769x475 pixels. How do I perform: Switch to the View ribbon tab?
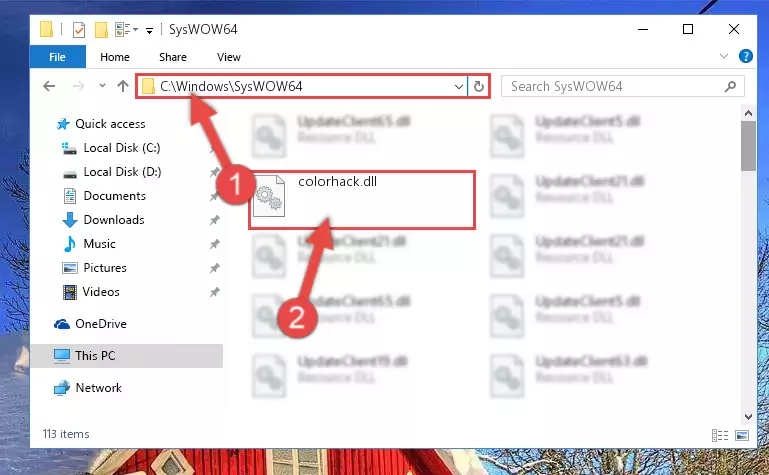pos(229,57)
